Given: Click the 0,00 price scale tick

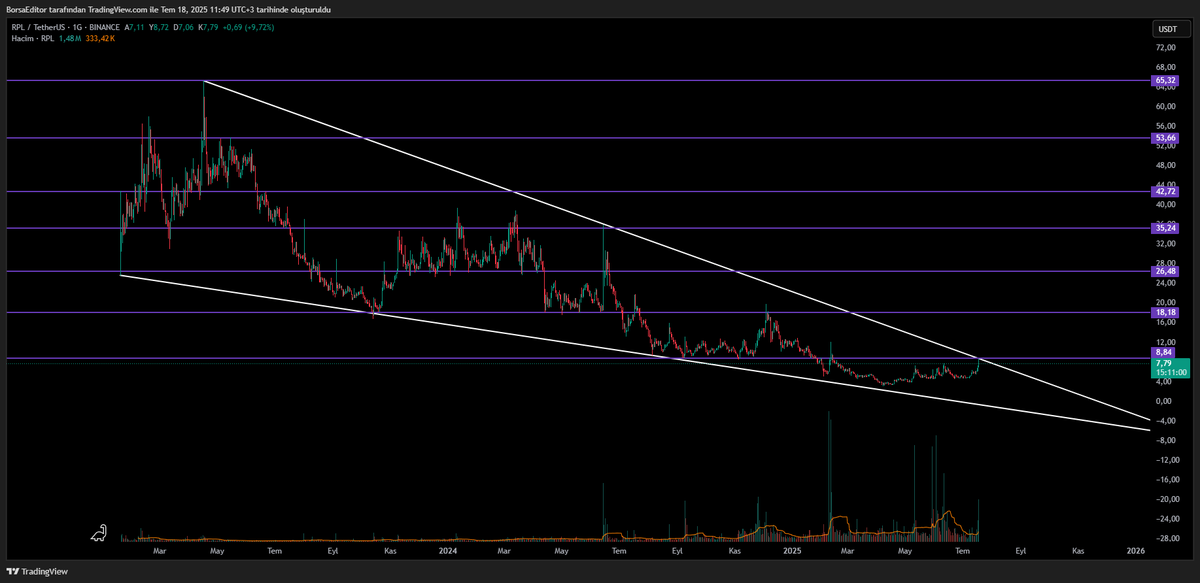Looking at the screenshot, I should [1164, 401].
